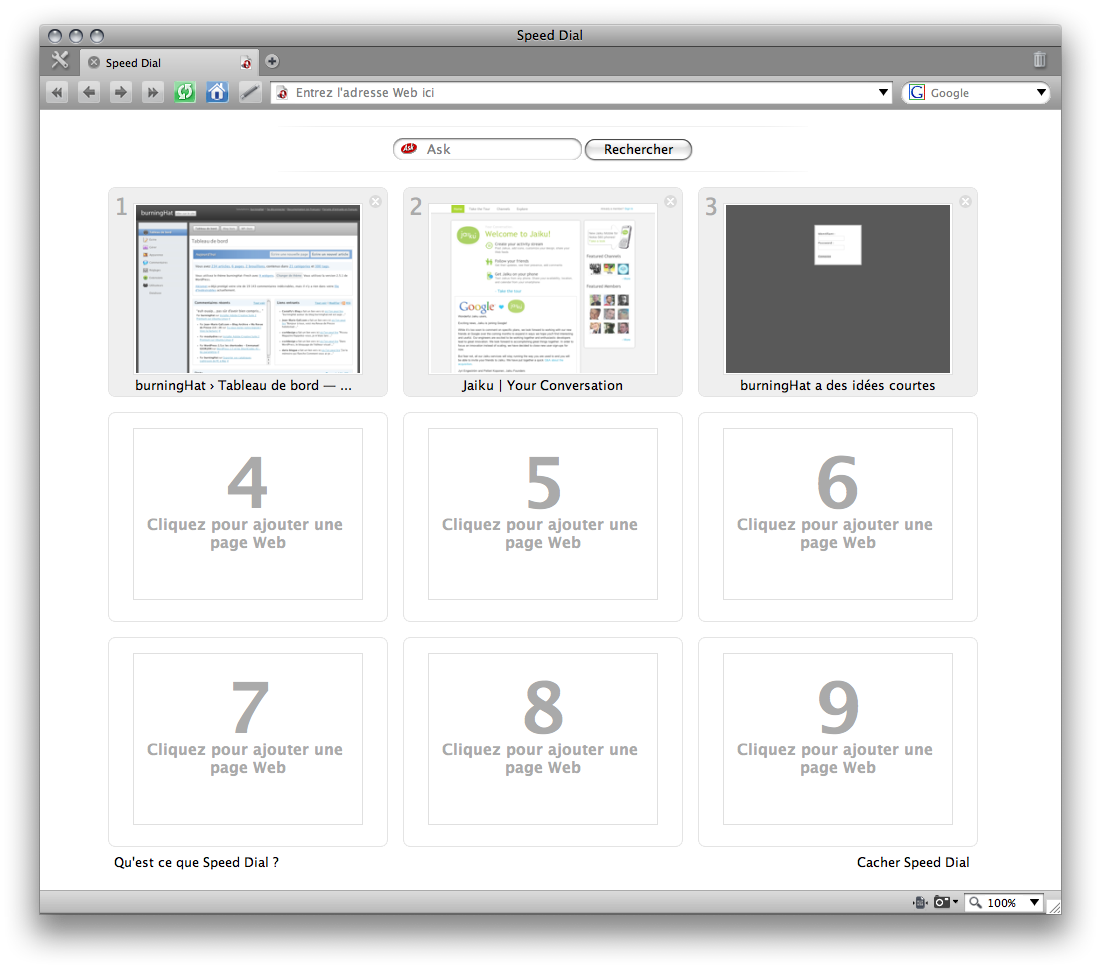Toggle images with the camera icon
The image size is (1101, 969).
942,902
